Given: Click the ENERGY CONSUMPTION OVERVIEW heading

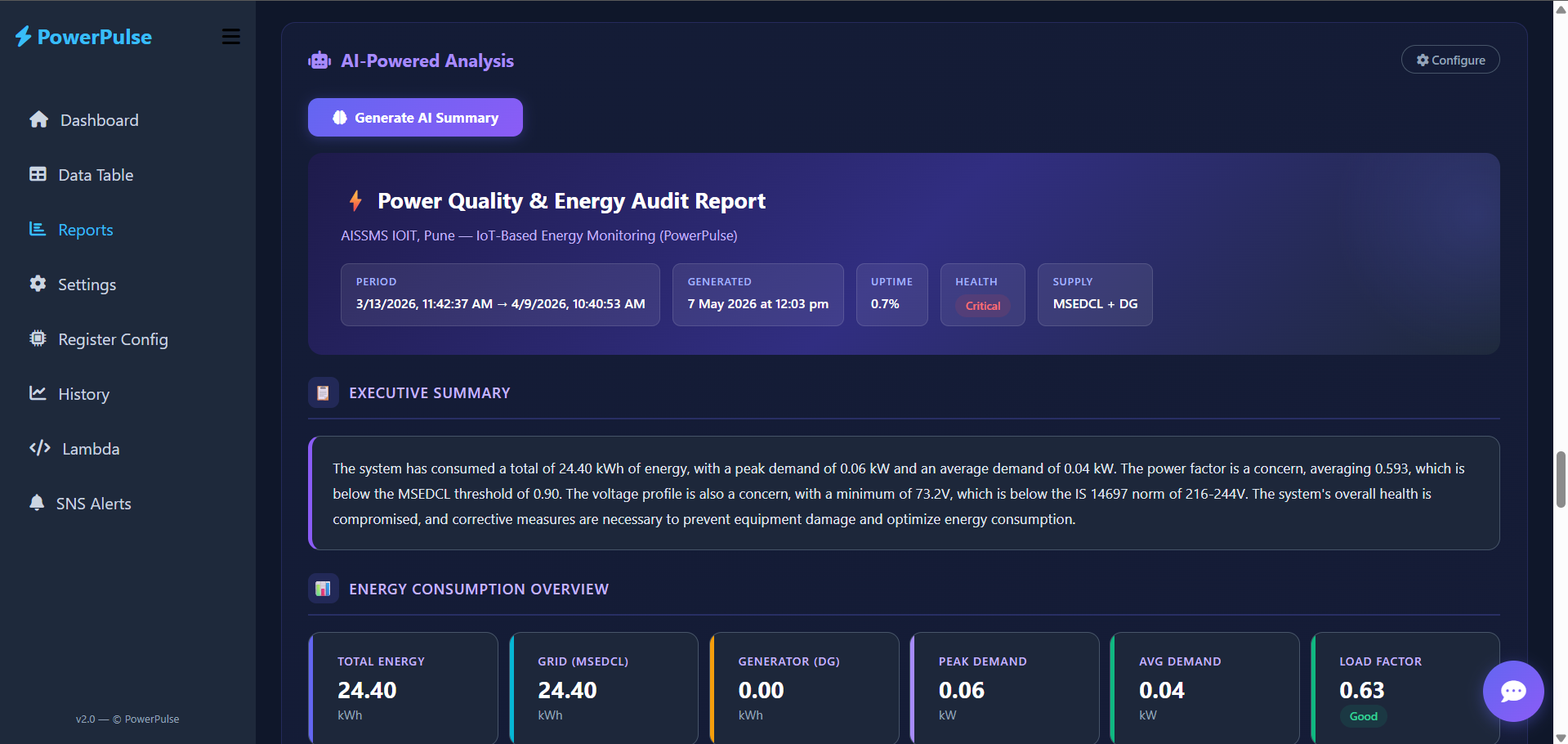Looking at the screenshot, I should click(479, 589).
